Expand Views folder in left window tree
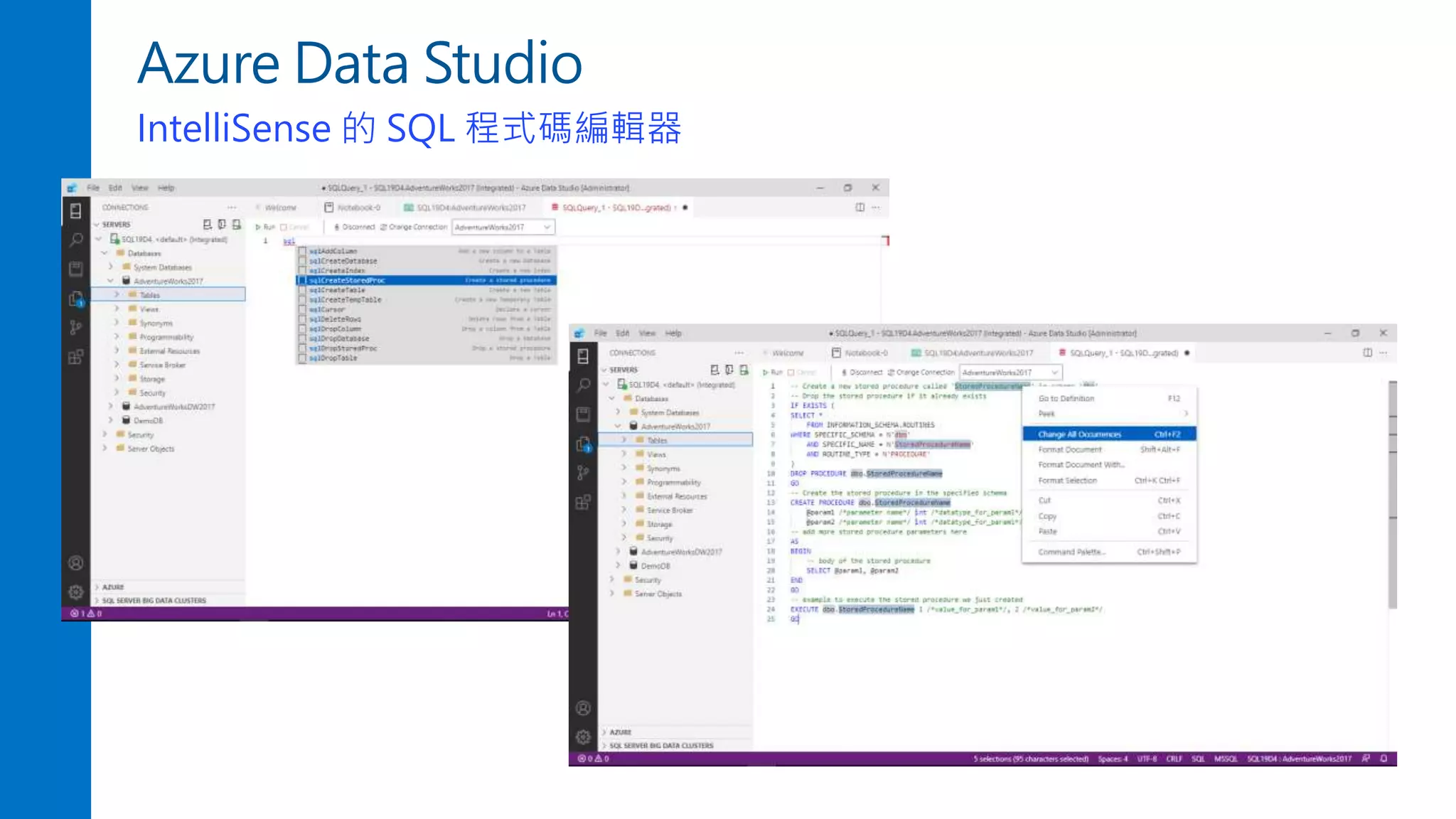The height and width of the screenshot is (819, 1456). pos(117,309)
